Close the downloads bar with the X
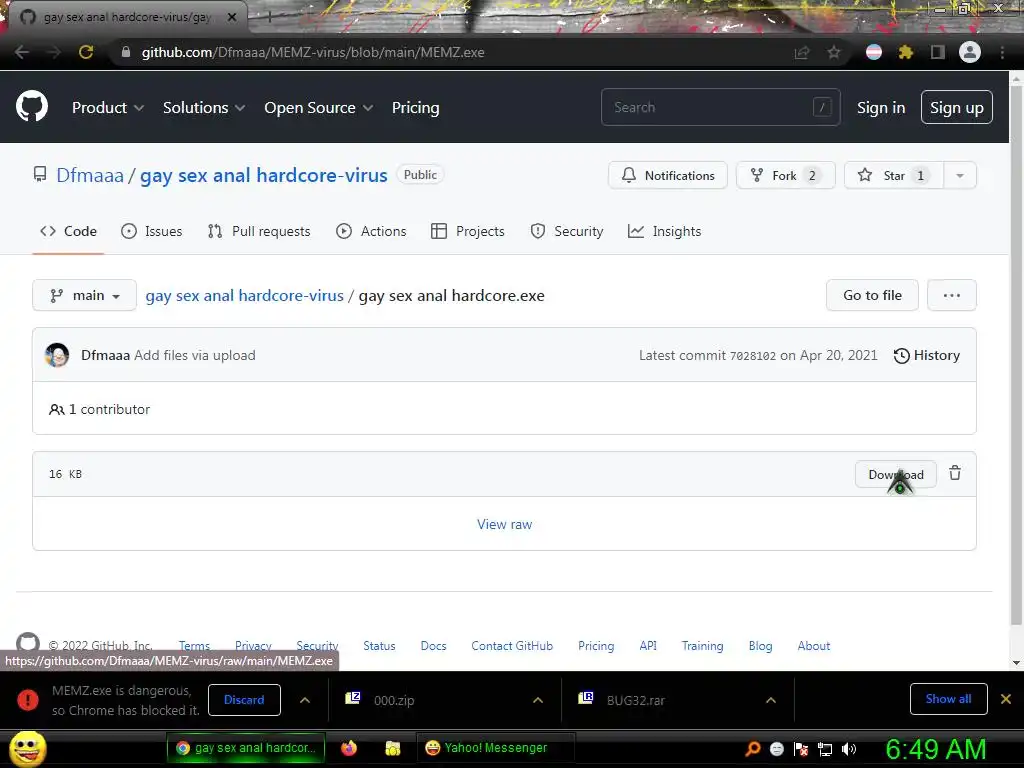Screen dimensions: 1024x768 pyautogui.click(x=1006, y=699)
